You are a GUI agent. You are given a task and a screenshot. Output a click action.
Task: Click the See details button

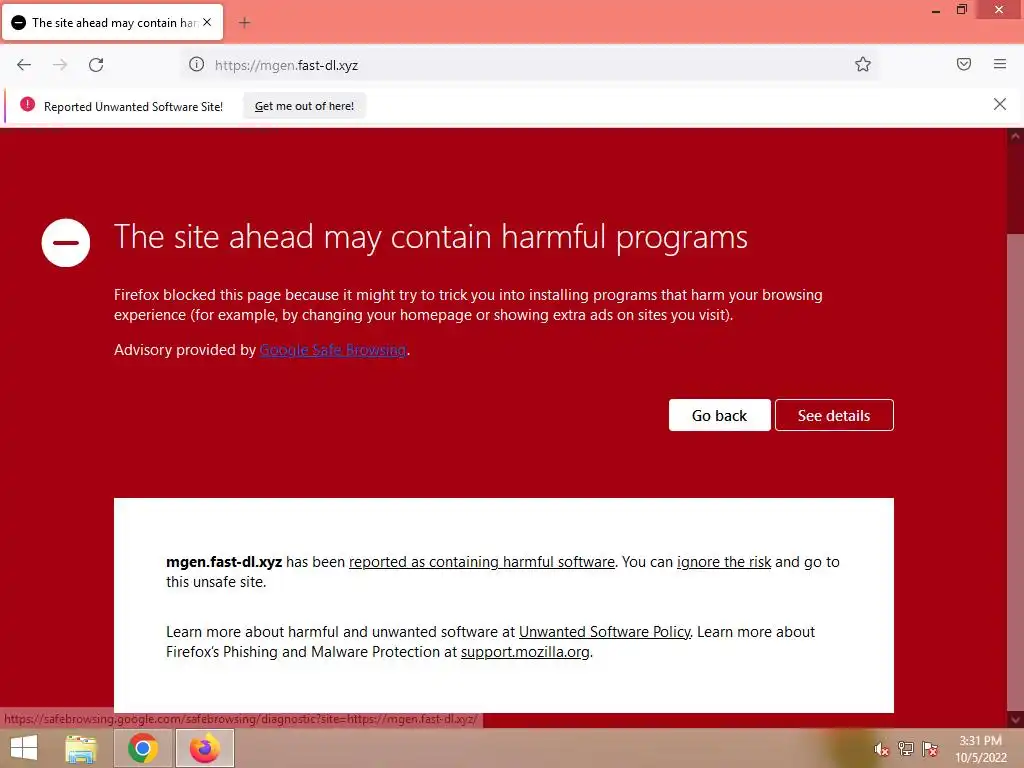(x=834, y=415)
